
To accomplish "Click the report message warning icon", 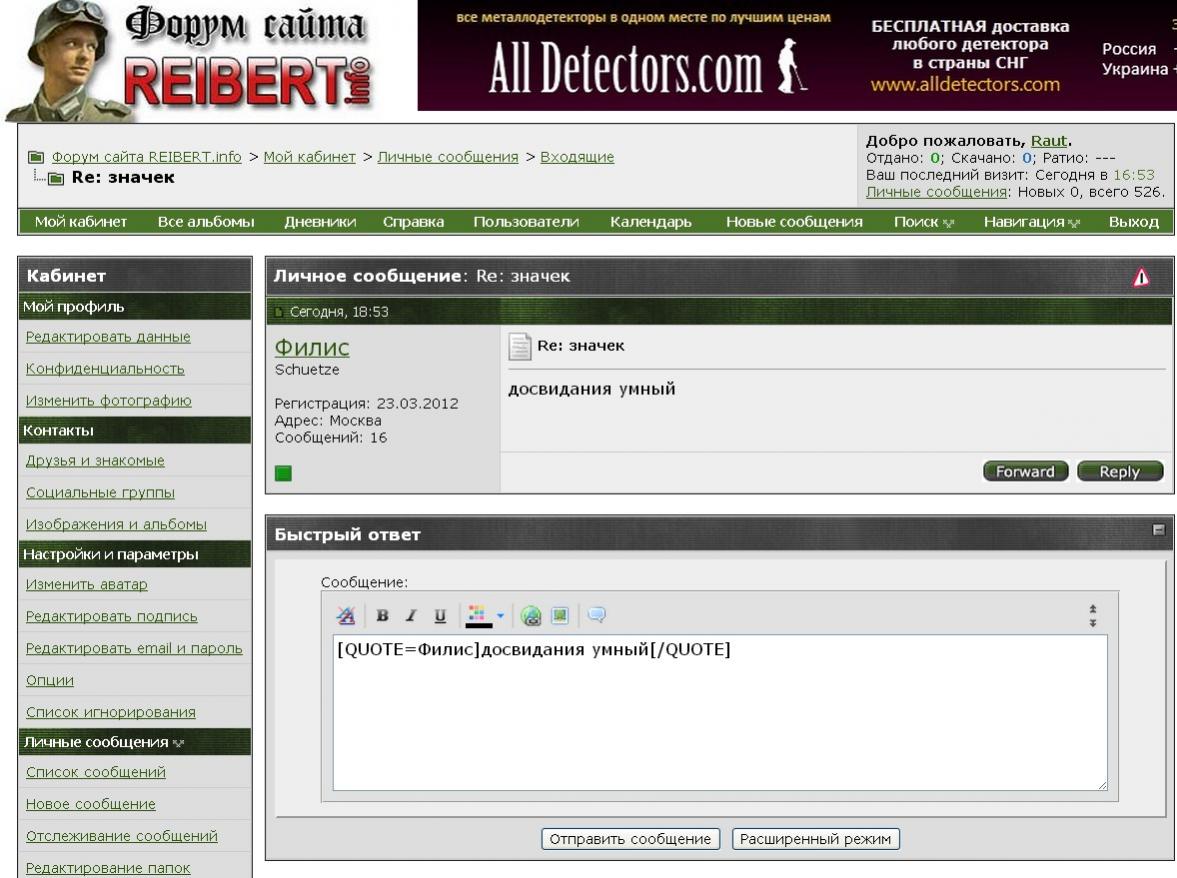I will coord(1141,278).
